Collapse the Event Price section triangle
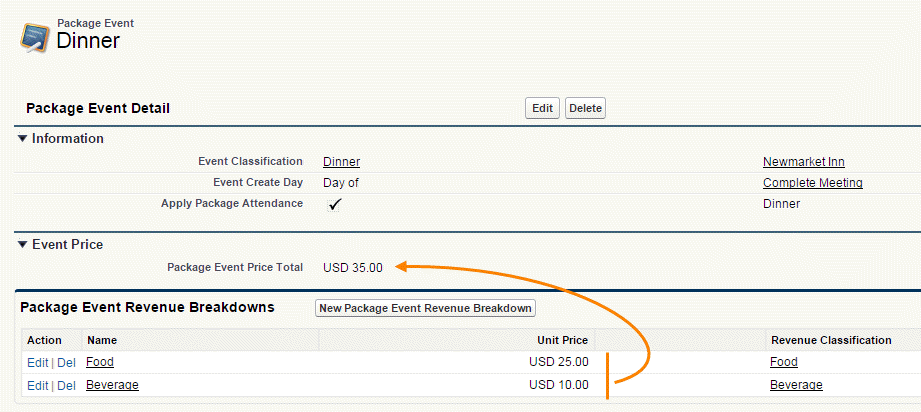Screen dimensions: 921x412 pos(22,244)
